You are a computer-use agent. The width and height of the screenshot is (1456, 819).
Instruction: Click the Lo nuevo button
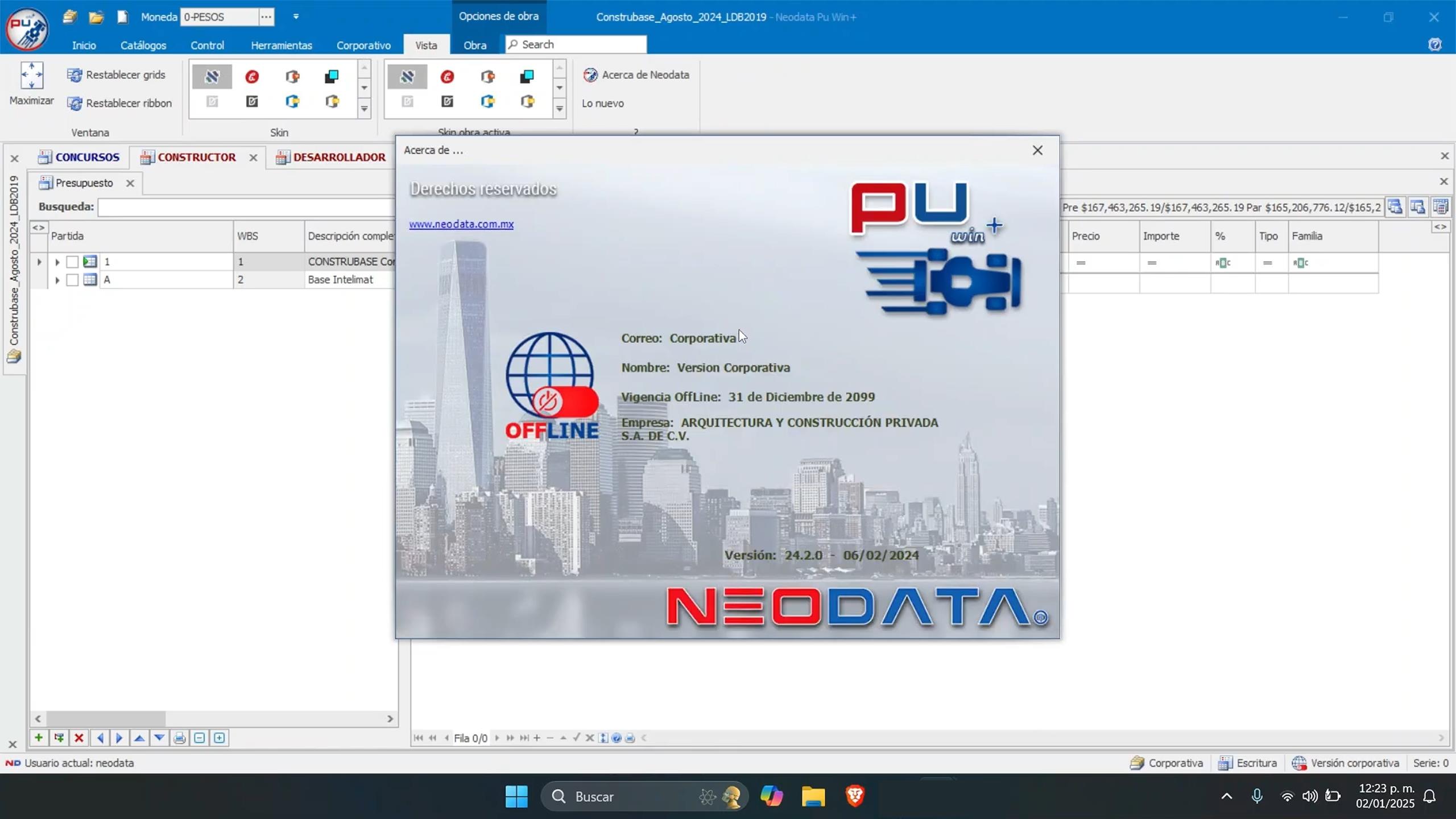click(602, 103)
